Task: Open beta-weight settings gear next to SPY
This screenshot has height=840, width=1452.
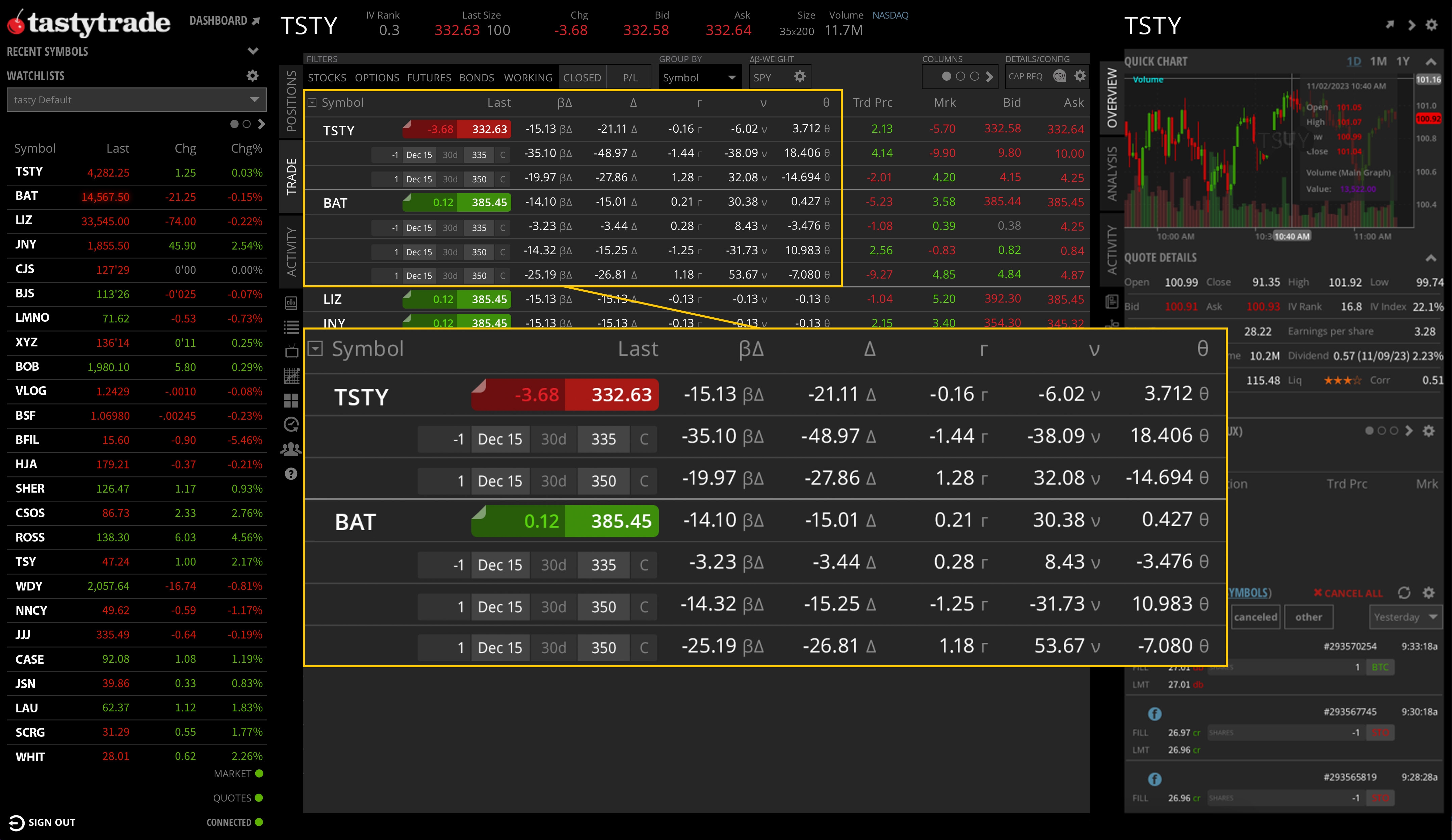Action: [800, 76]
